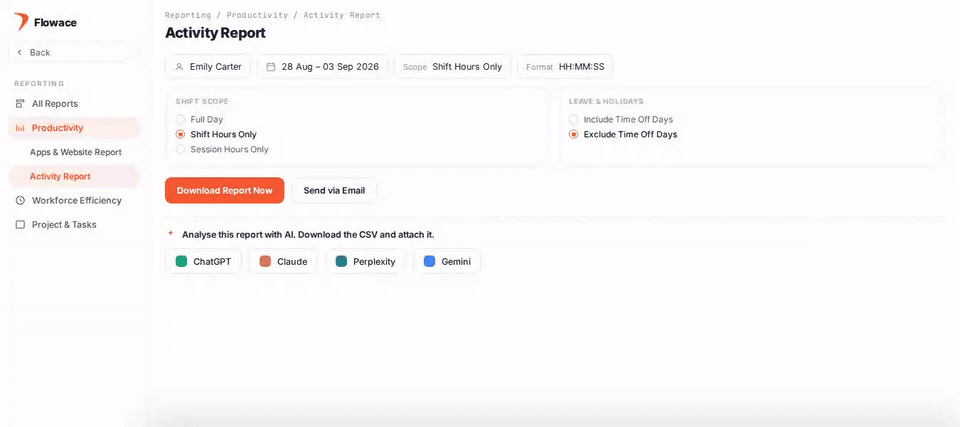Click the Send via Email button
Screen dimensions: 960x427
[334, 191]
